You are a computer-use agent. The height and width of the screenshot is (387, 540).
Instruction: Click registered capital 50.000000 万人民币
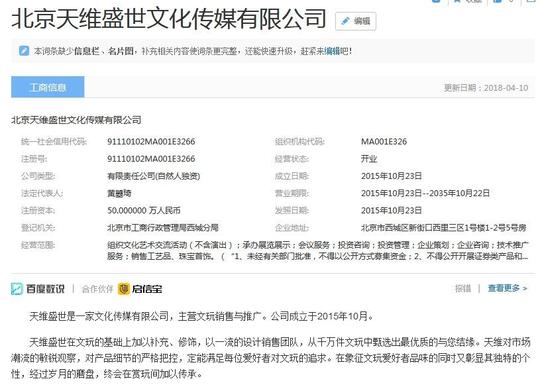[144, 210]
